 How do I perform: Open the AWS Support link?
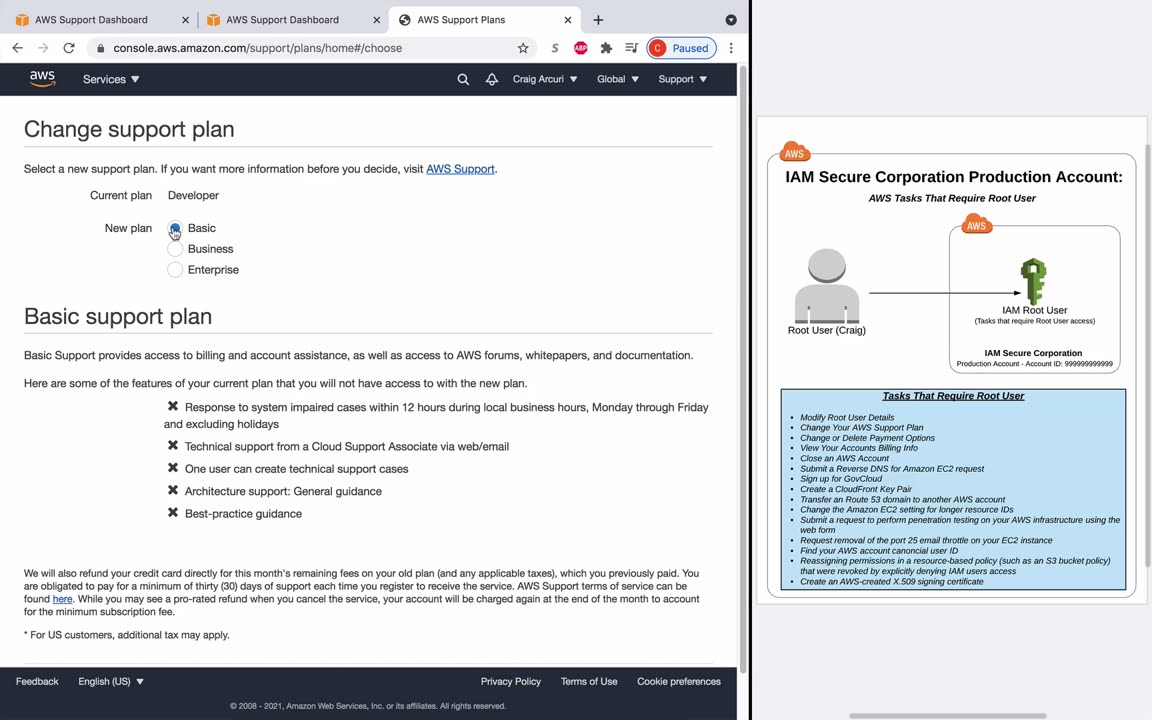tap(460, 169)
